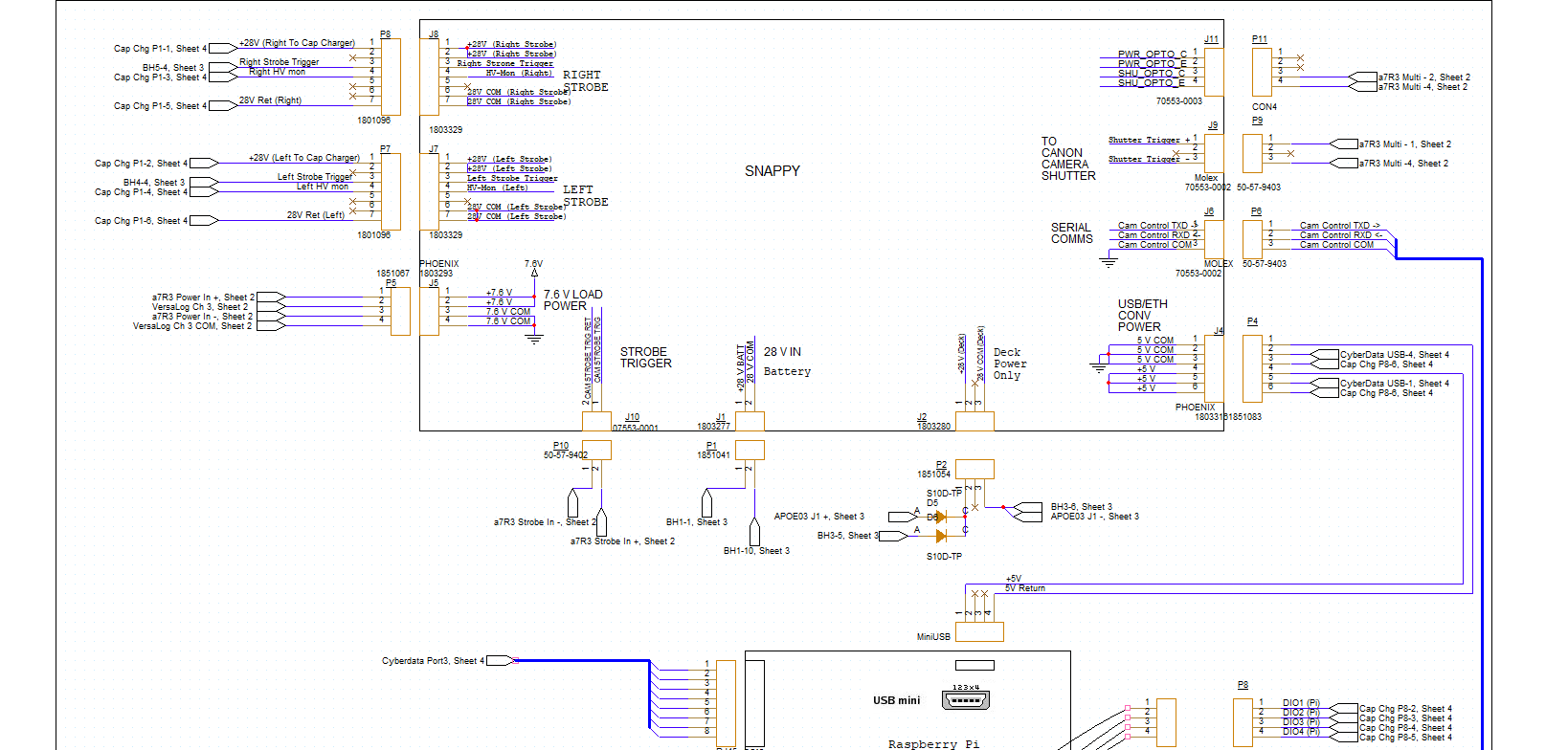This screenshot has height=750, width=1568.
Task: Click the 7.6V power arrow symbol
Action: [x=534, y=273]
